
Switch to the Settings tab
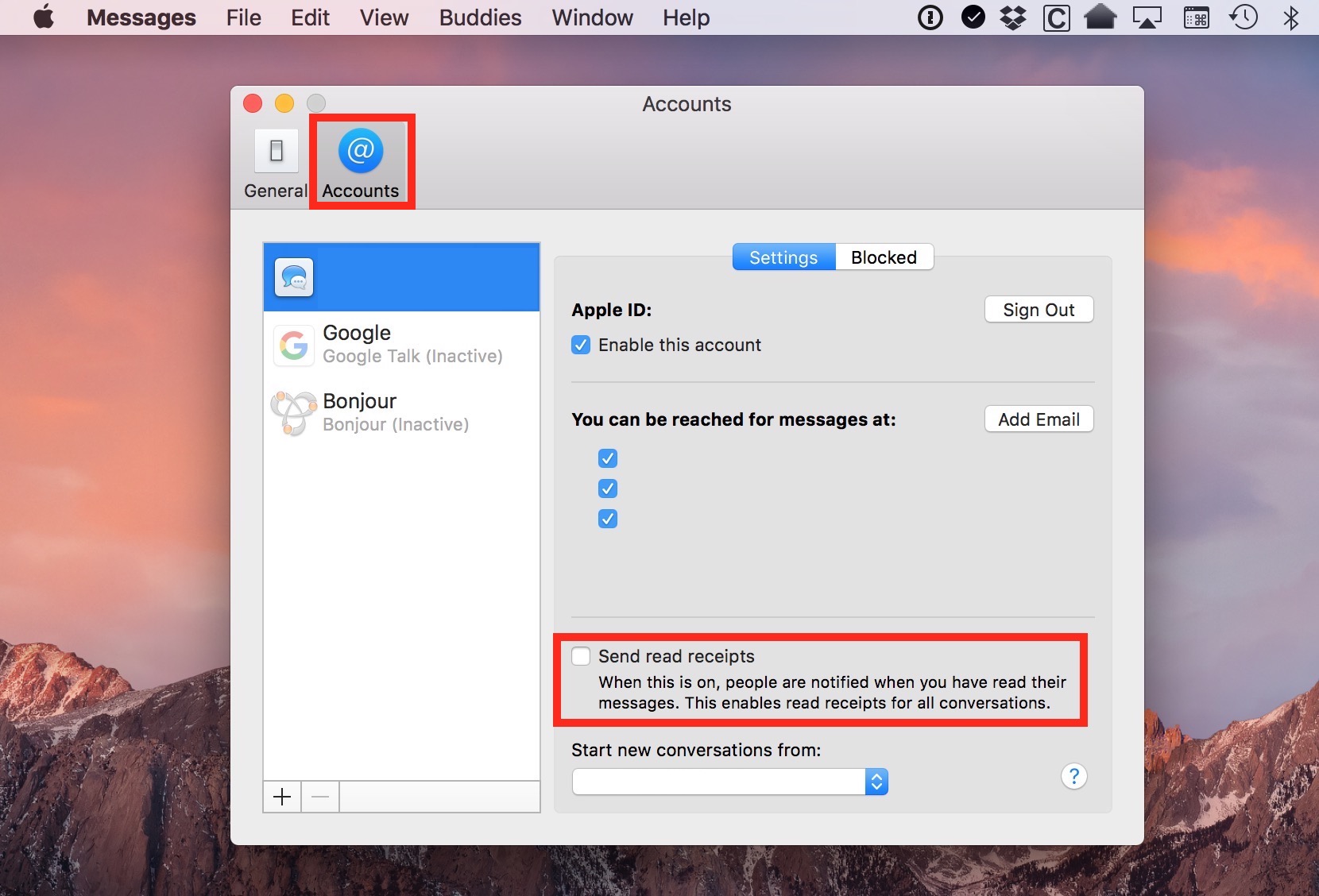(783, 257)
